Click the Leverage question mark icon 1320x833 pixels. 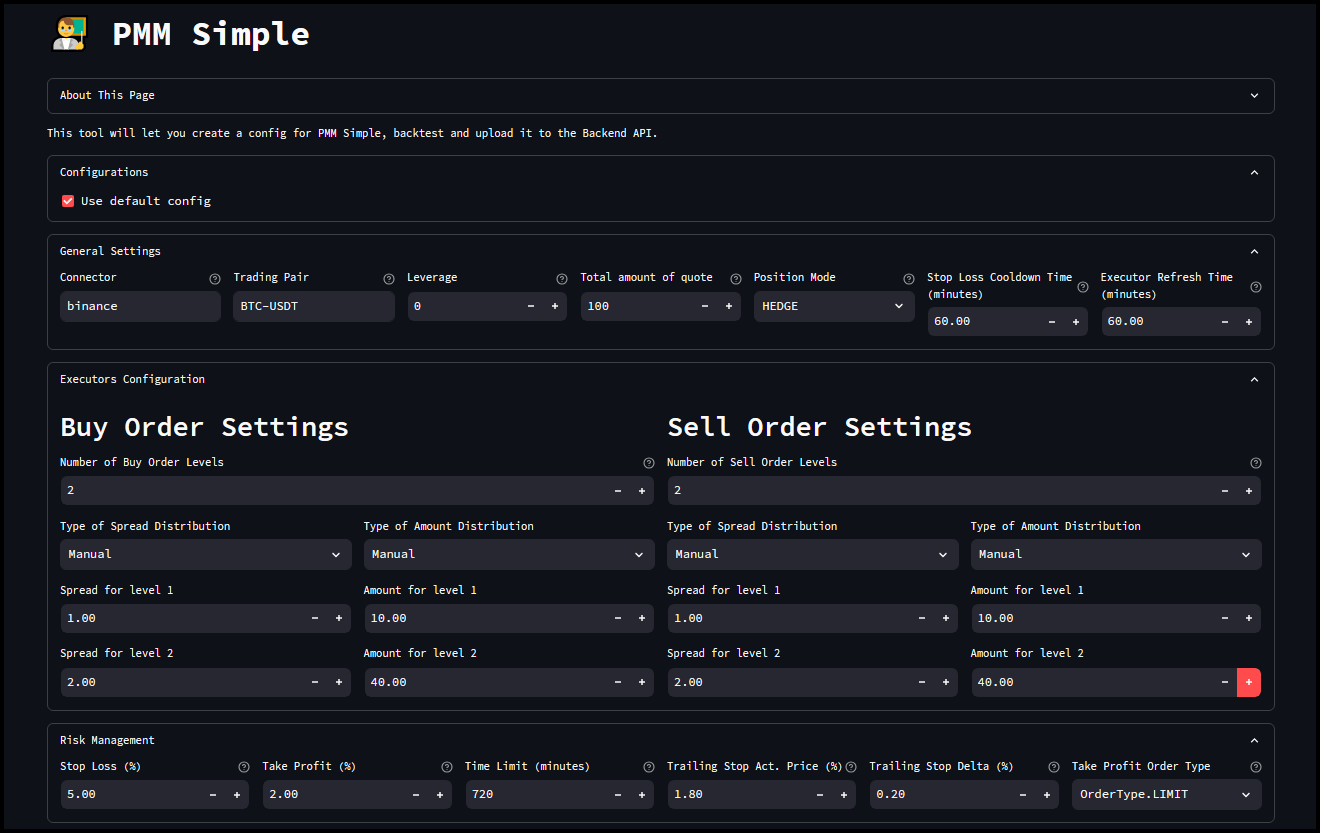click(x=561, y=278)
